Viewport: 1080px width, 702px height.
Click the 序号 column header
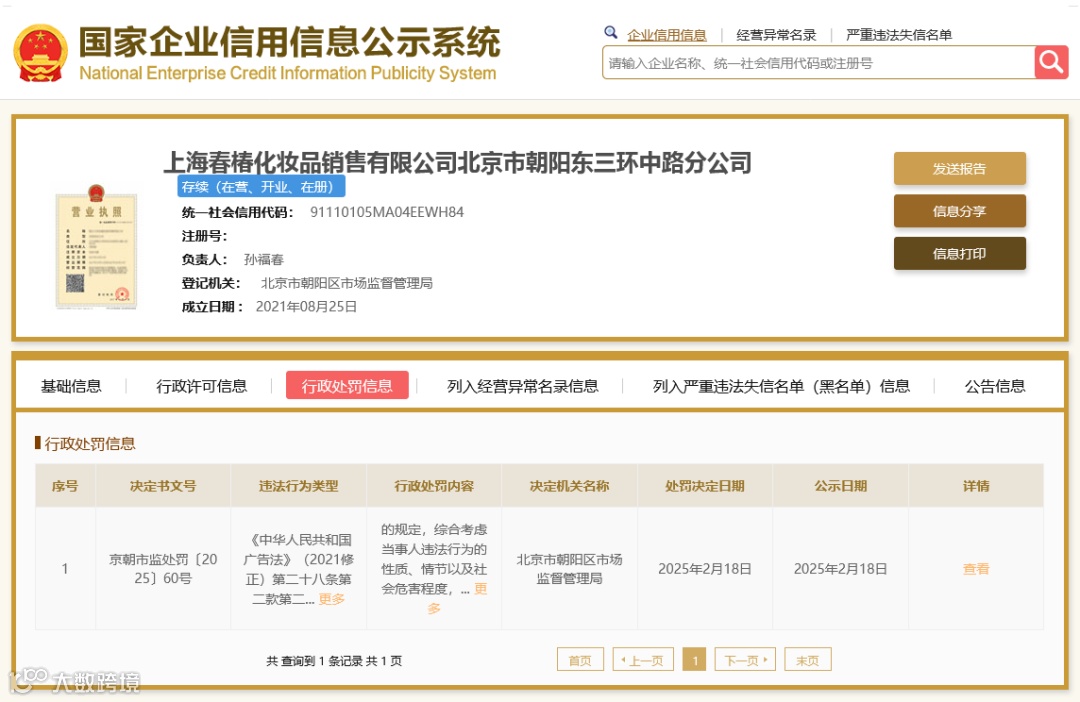tap(65, 486)
